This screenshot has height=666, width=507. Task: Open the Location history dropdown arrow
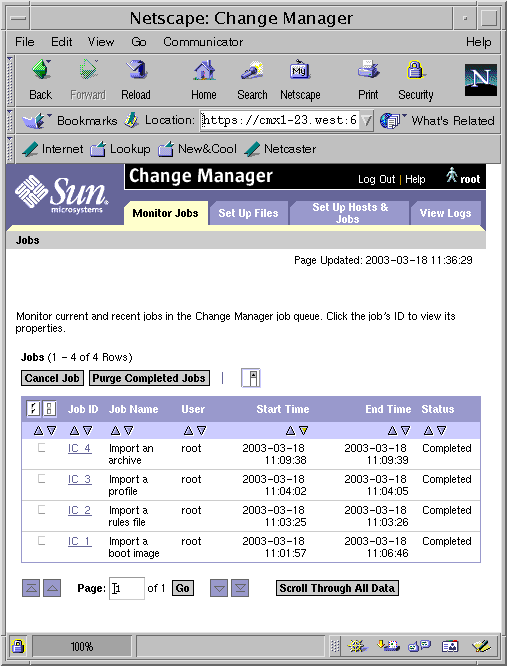366,121
